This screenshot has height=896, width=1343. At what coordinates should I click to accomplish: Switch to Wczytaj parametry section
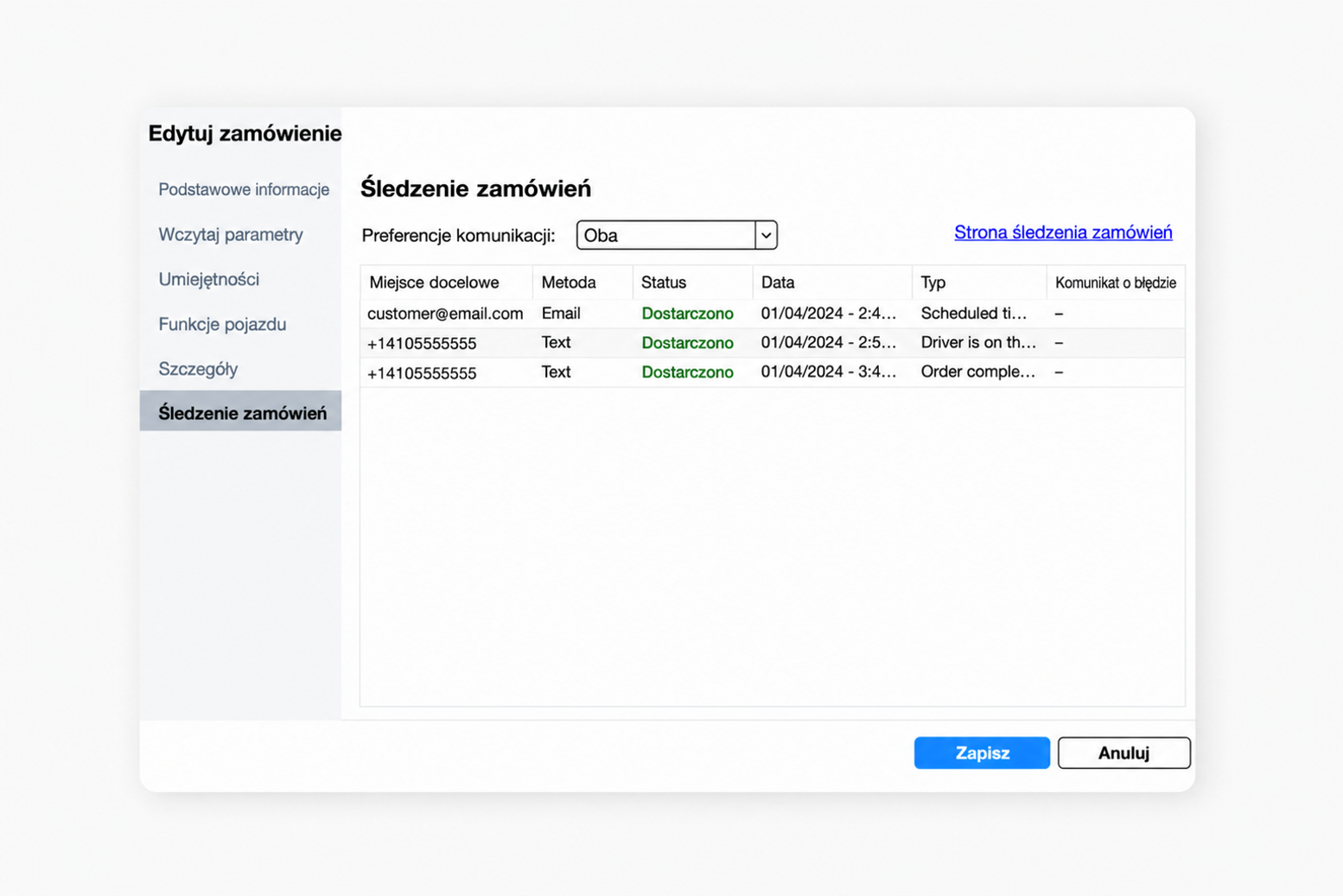click(x=230, y=234)
